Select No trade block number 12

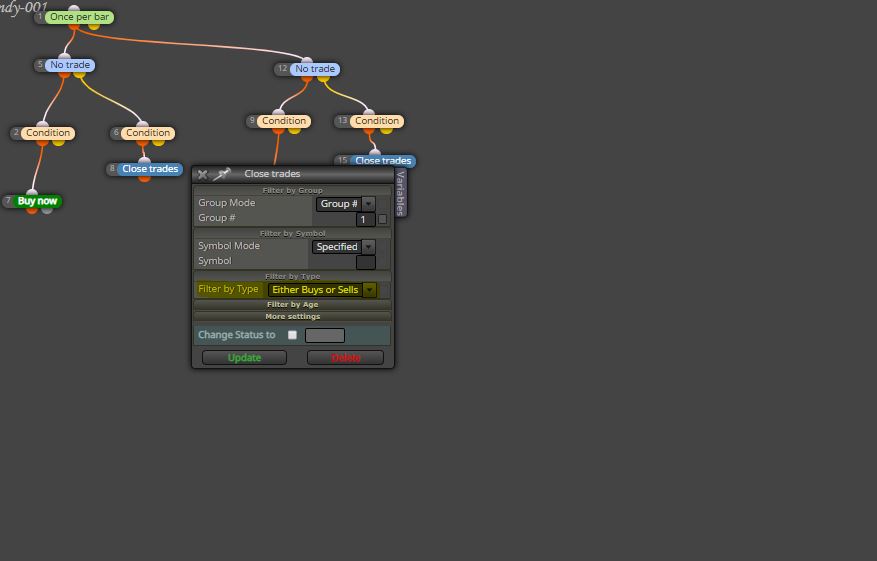point(315,69)
